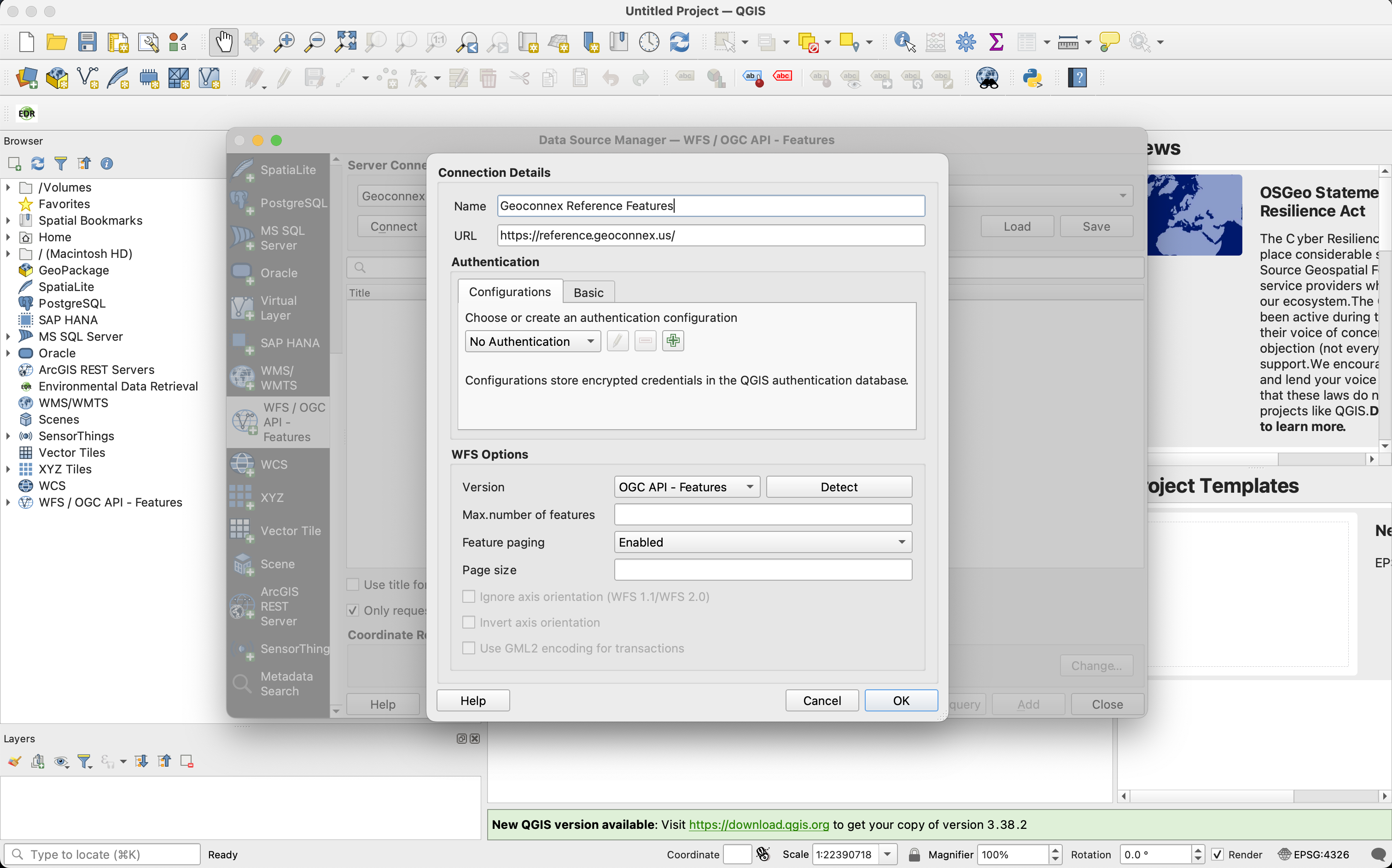Open the Scale dropdown in status bar
This screenshot has width=1392, height=868.
point(887,854)
